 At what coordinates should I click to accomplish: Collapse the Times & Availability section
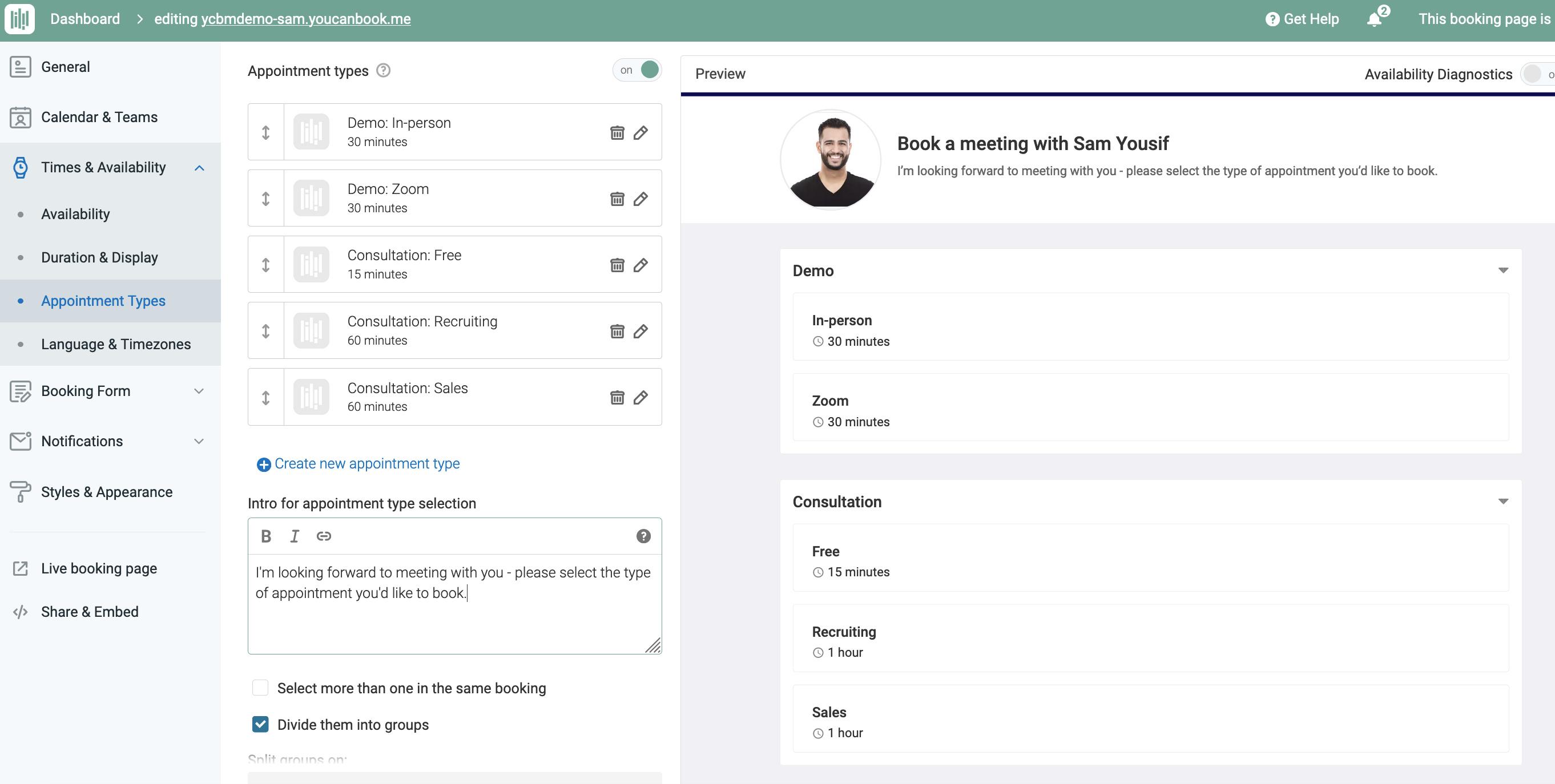[199, 168]
